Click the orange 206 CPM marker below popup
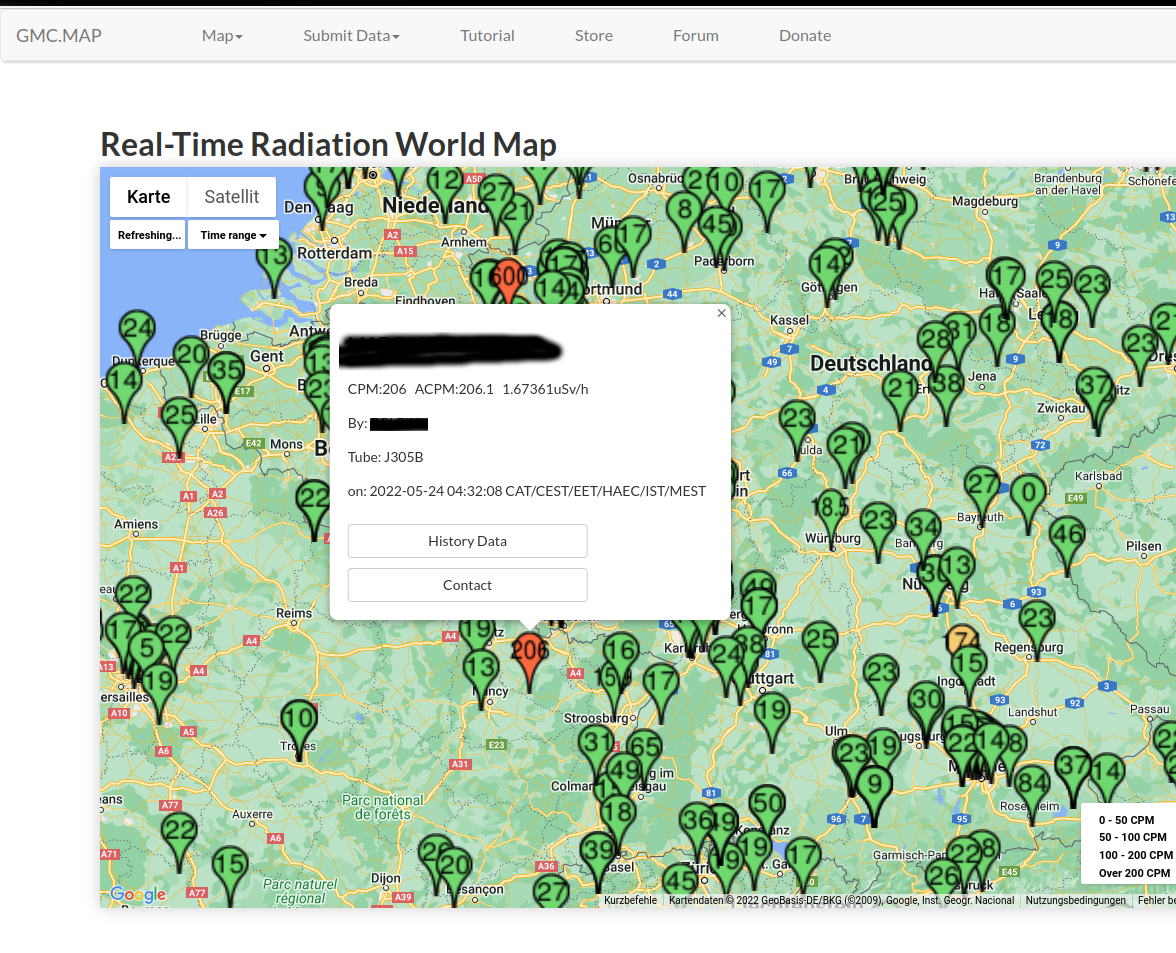 pos(530,654)
